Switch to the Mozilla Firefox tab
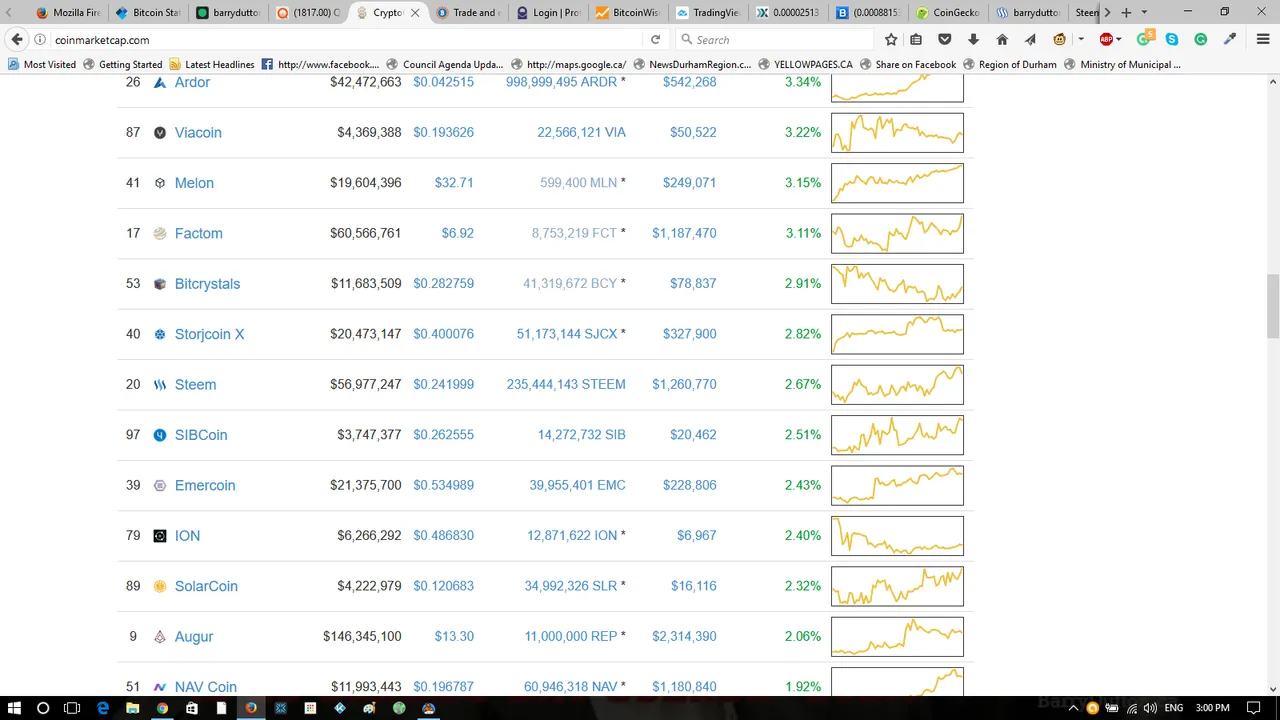Screen dimensions: 1280x720 [x=68, y=13]
